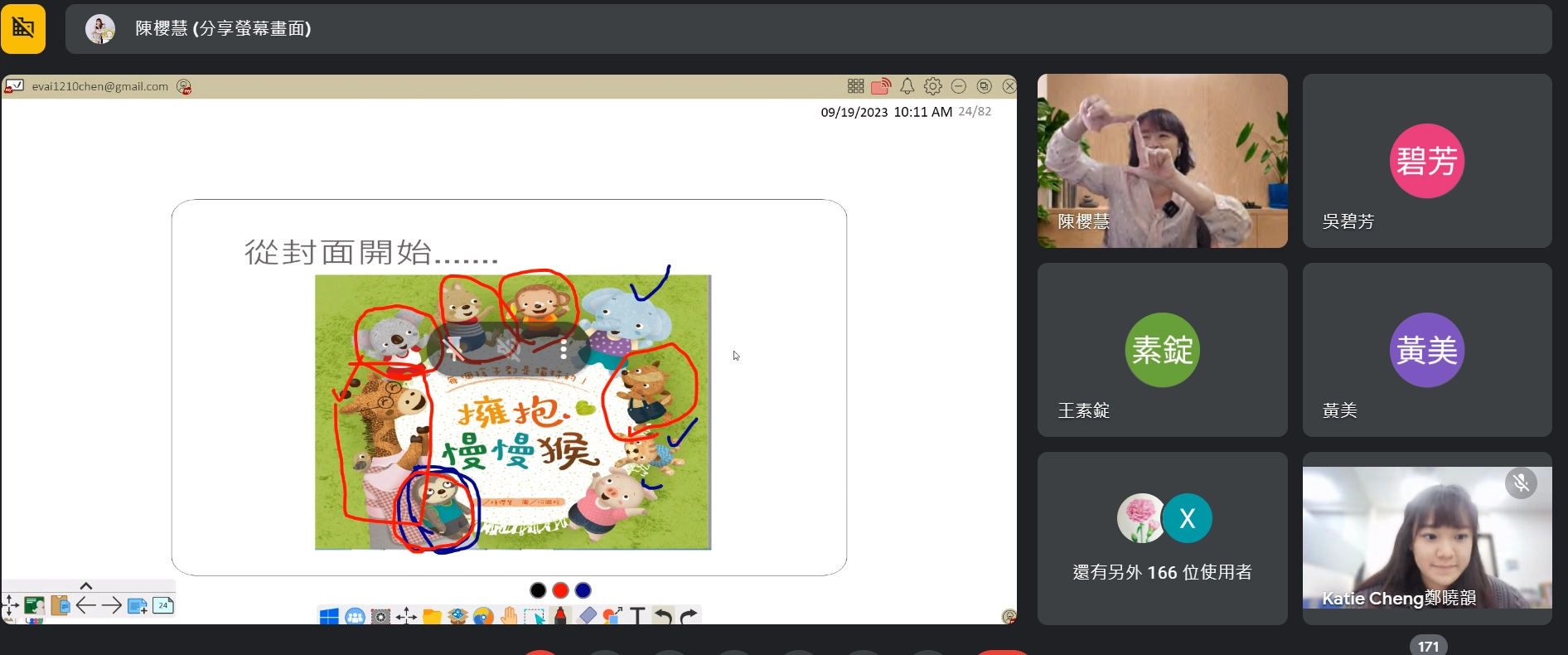This screenshot has width=1568, height=655.
Task: Click the muted microphone icon on Katie Cheng tile
Action: coord(1521,483)
